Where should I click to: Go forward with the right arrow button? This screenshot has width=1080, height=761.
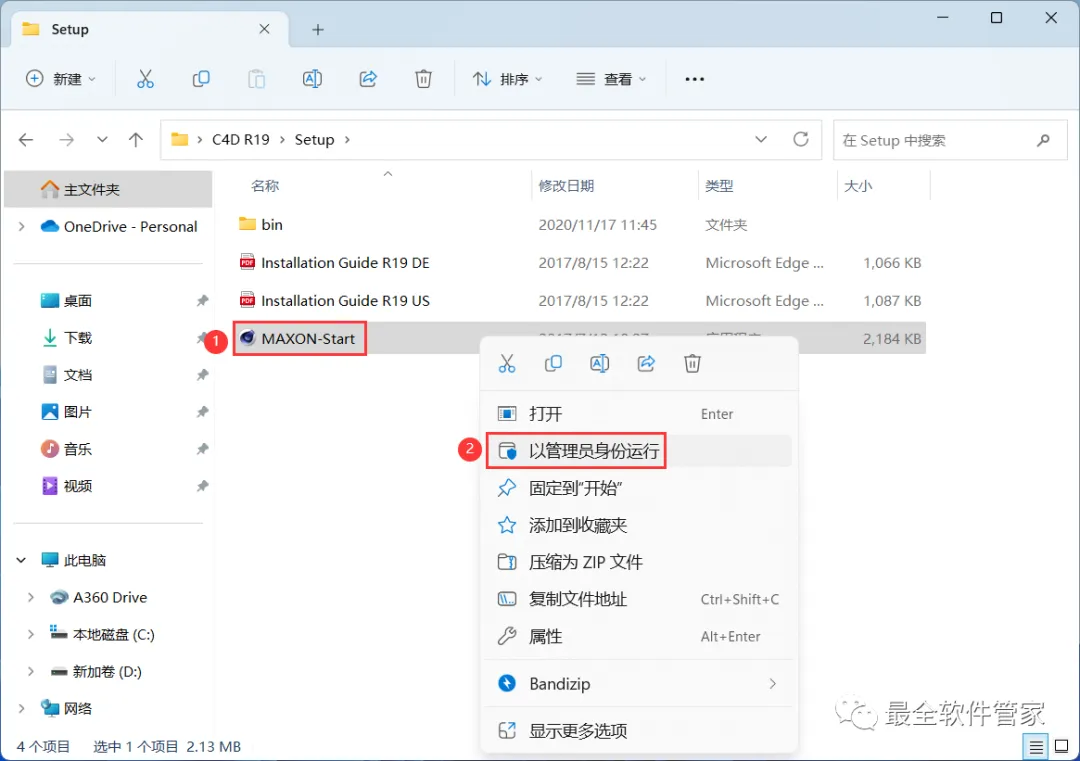pos(66,140)
